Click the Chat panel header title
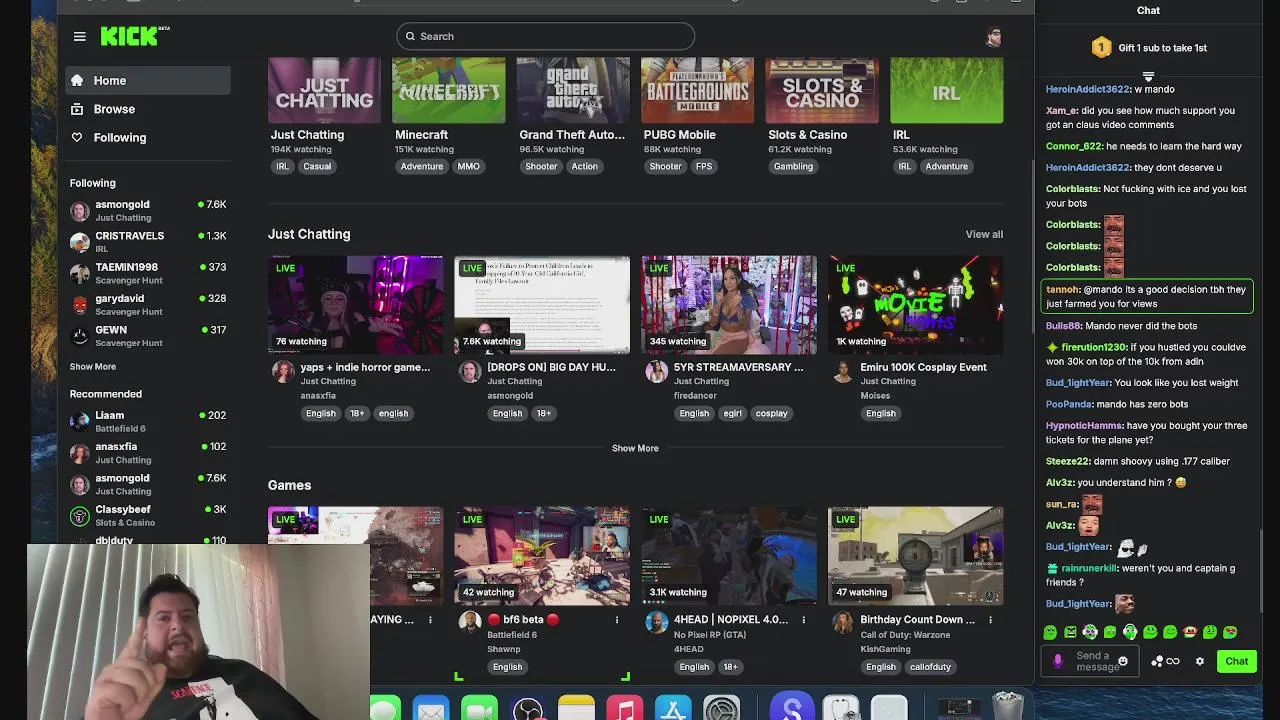Screen dimensions: 1280x720 [1148, 10]
